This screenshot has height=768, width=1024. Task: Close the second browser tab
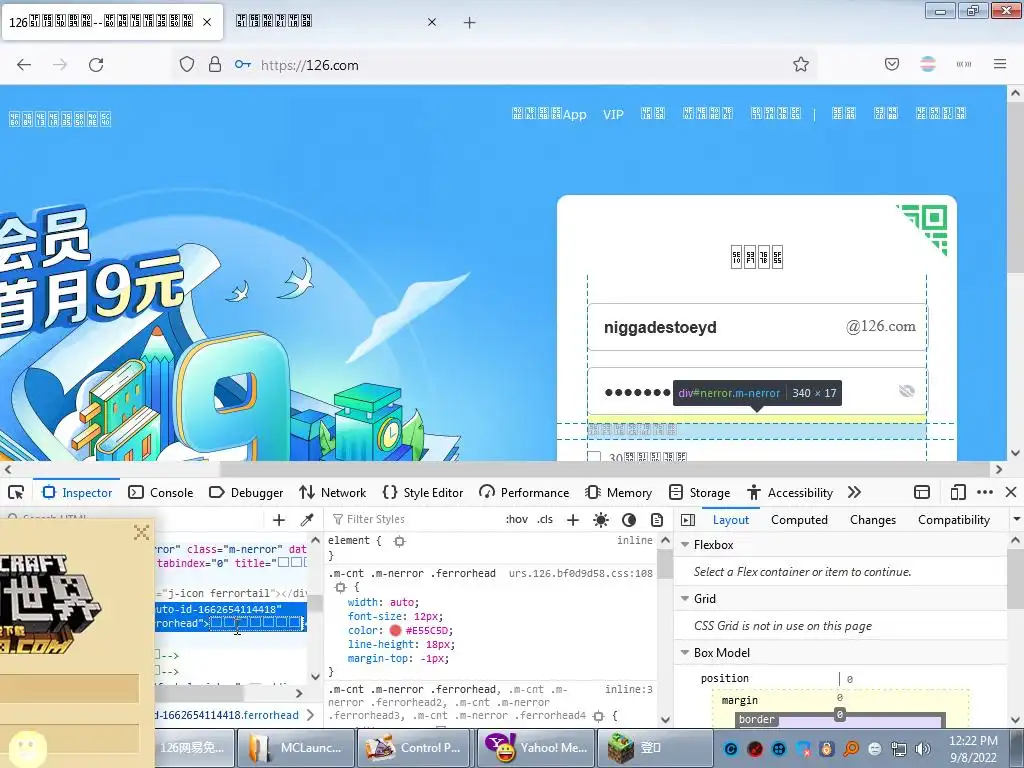point(432,22)
